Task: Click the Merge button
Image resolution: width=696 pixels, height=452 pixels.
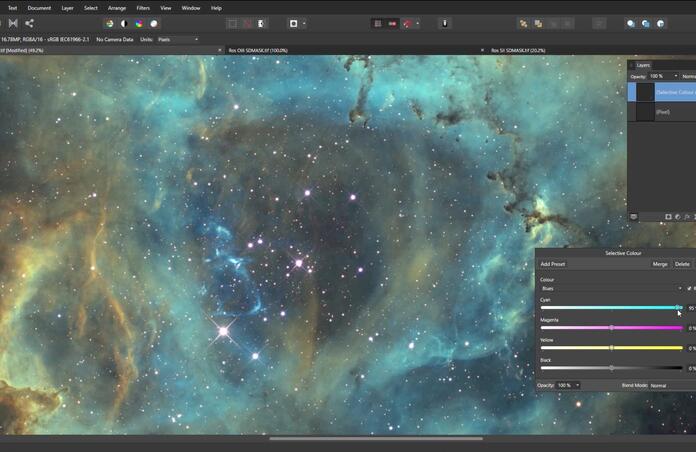Action: (x=660, y=264)
